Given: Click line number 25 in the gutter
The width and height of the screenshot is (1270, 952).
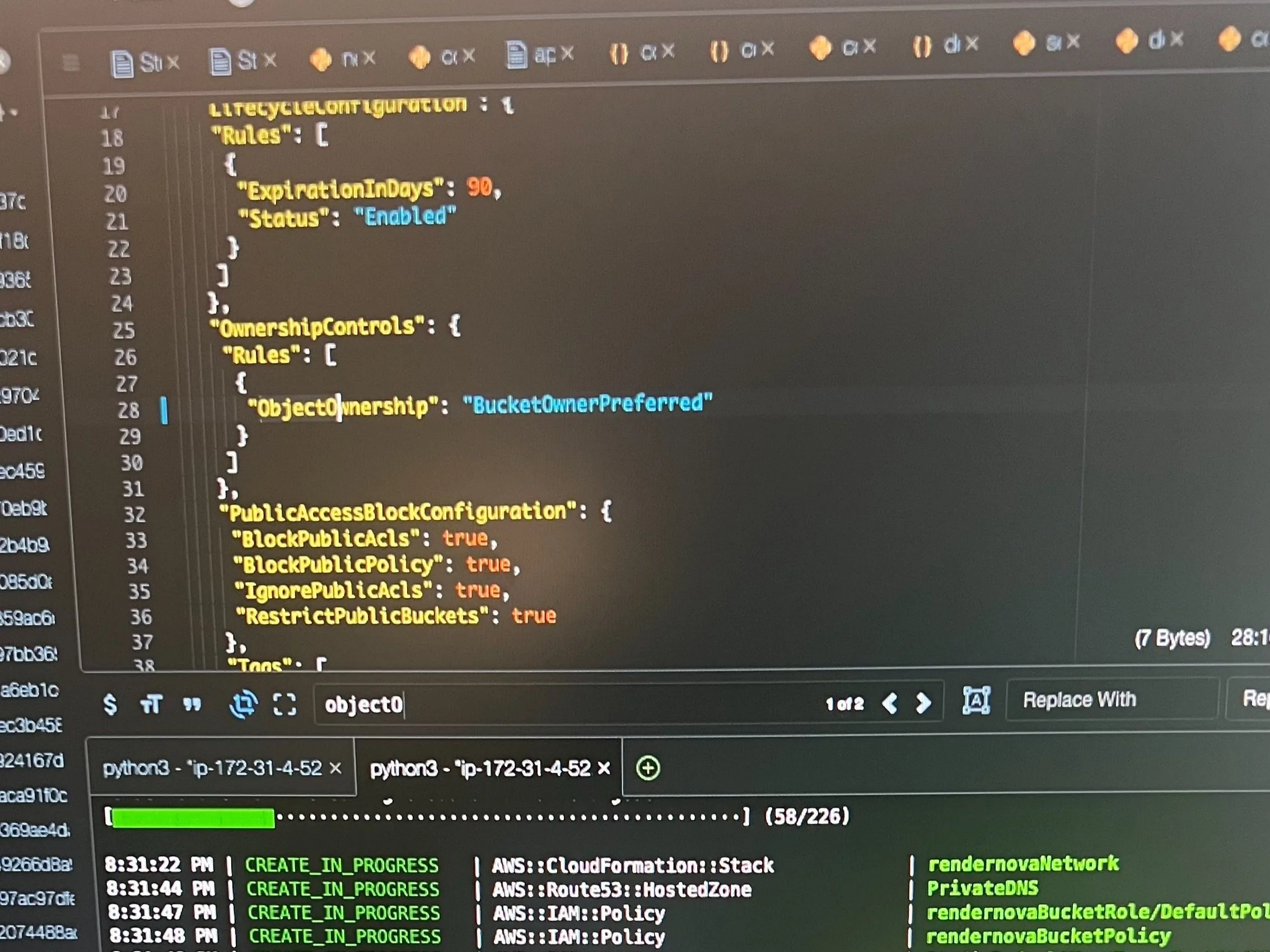Looking at the screenshot, I should click(x=123, y=331).
